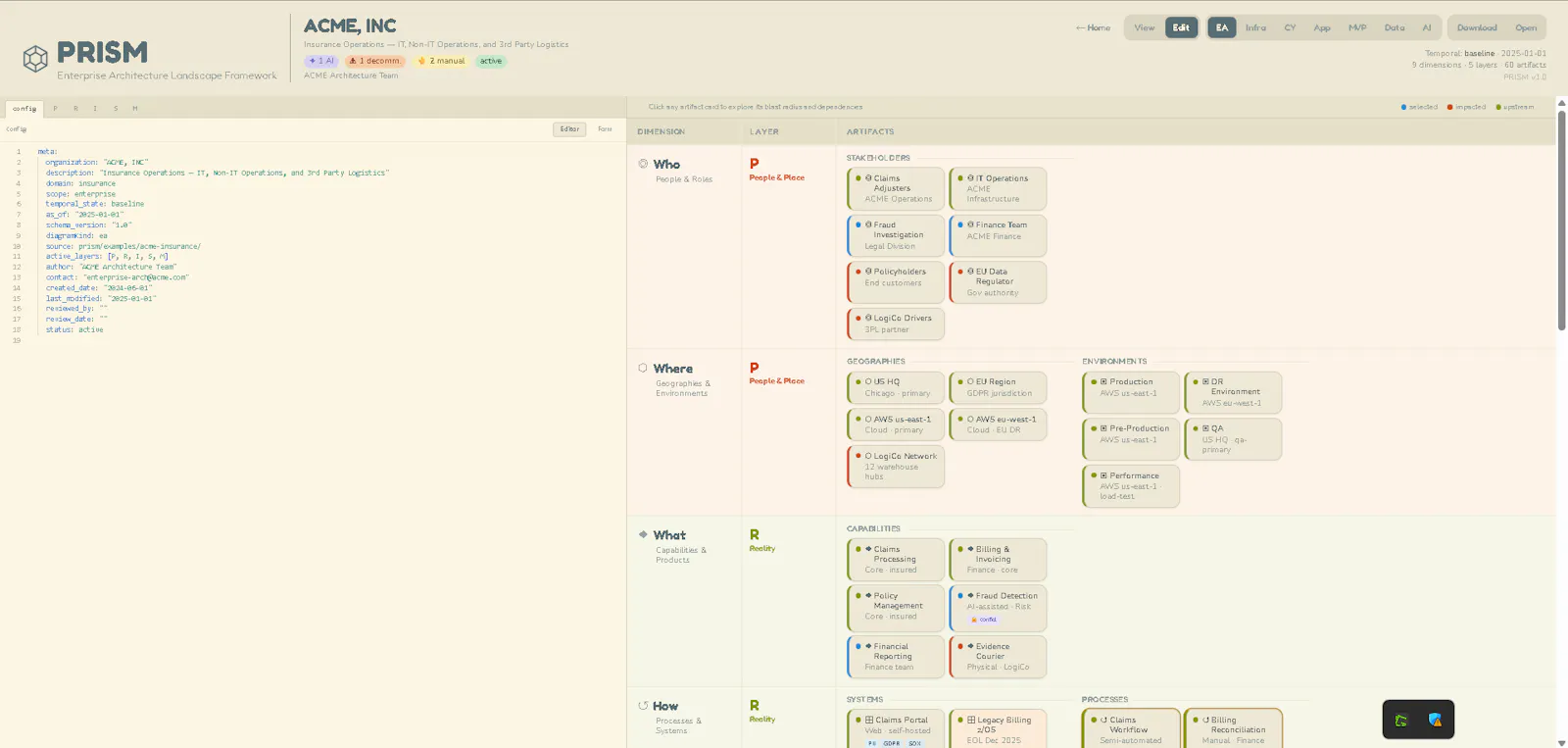Select the Infra diagram tab
This screenshot has width=1568, height=748.
[x=1255, y=27]
